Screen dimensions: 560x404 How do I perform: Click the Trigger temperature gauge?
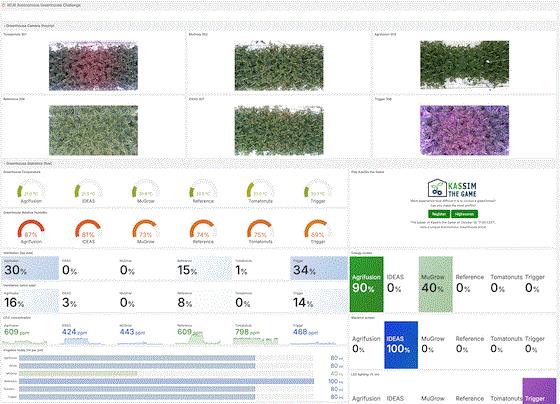[318, 191]
